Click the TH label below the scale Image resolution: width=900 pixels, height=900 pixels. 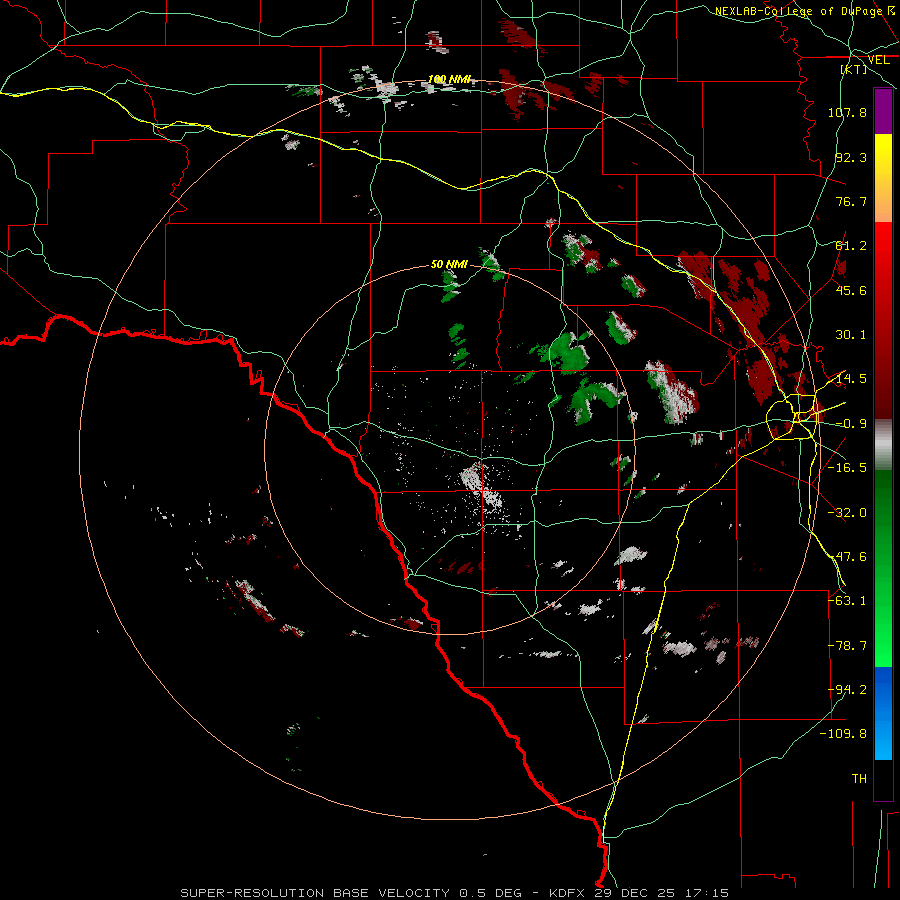pos(859,779)
